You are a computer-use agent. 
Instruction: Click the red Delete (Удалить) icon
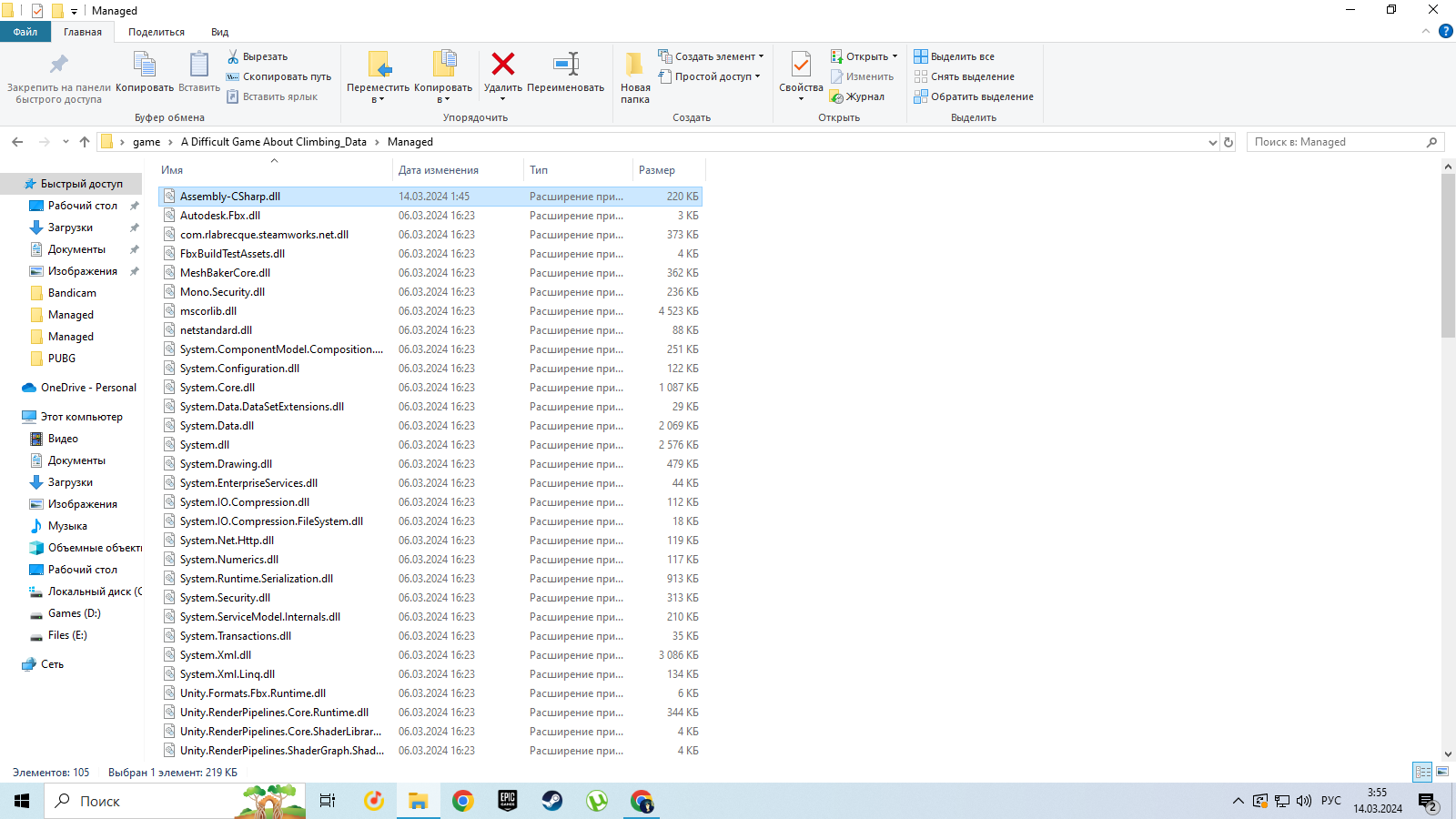pyautogui.click(x=502, y=65)
